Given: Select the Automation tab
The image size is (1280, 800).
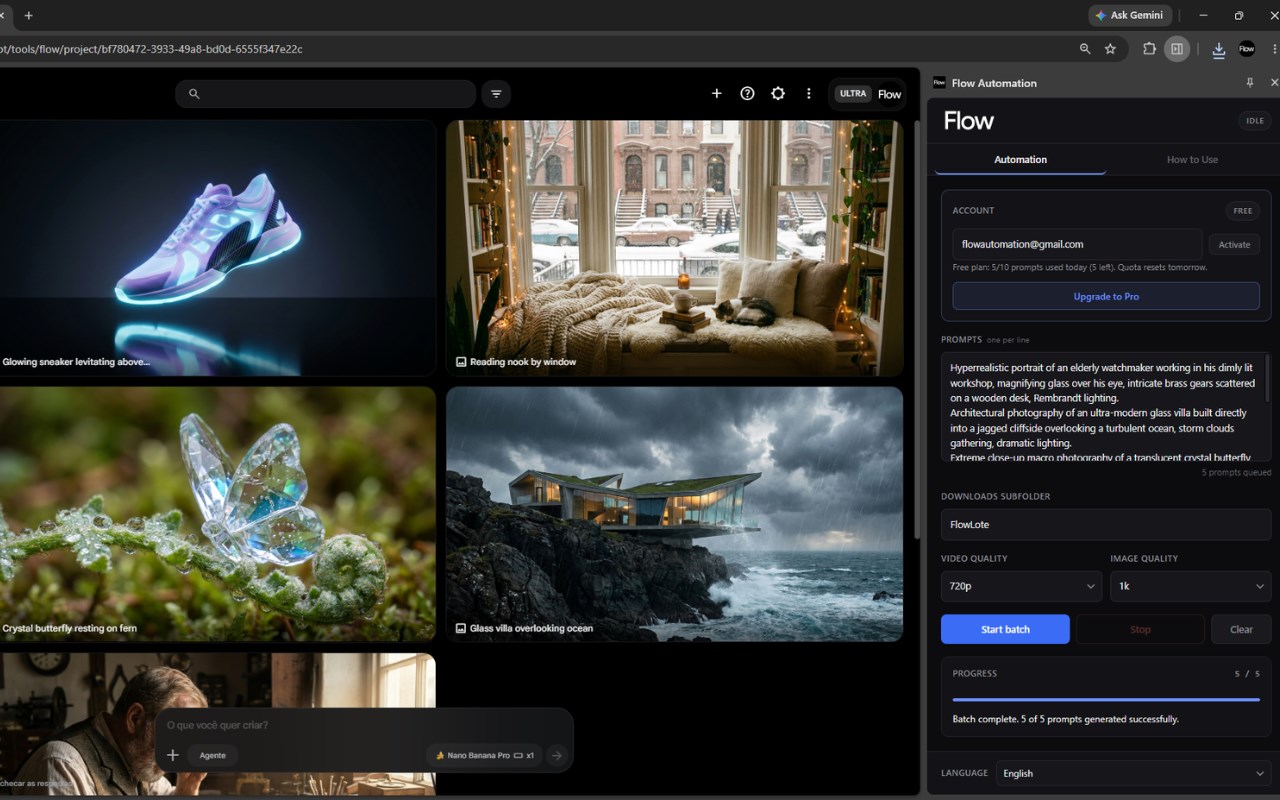Looking at the screenshot, I should 1020,160.
